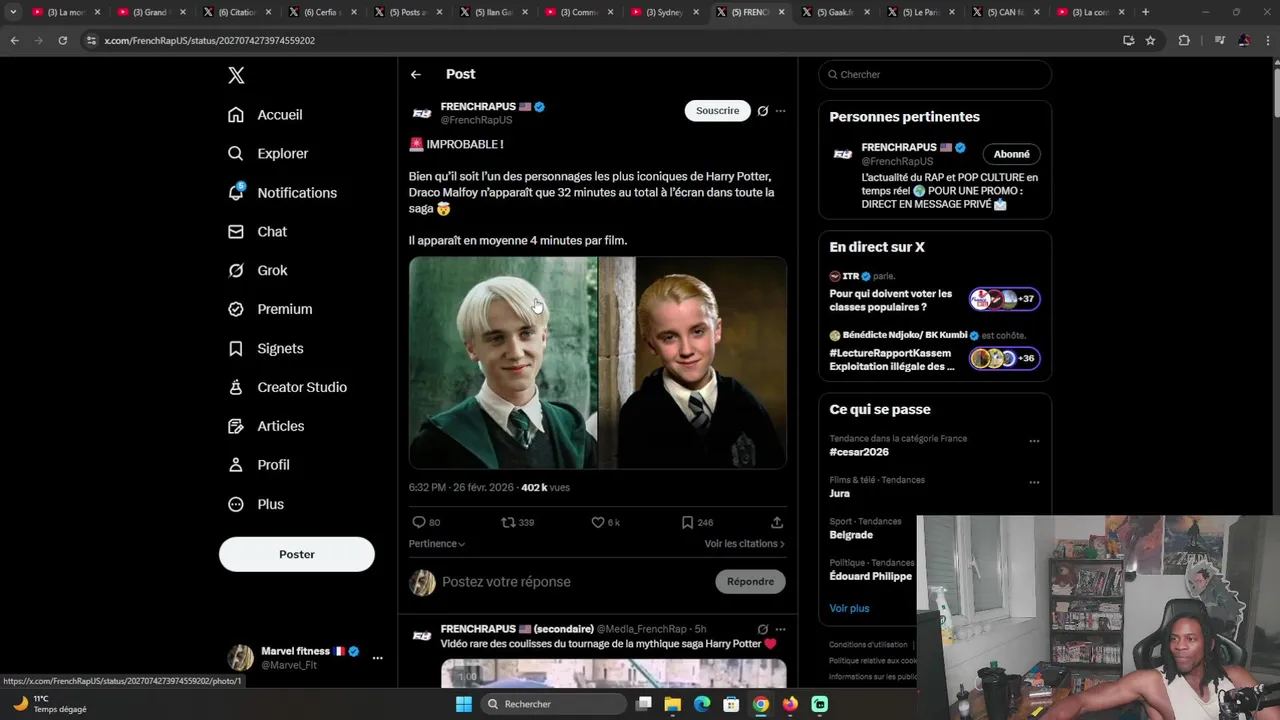The width and height of the screenshot is (1280, 720).
Task: Click the share icon of the post
Action: click(777, 523)
